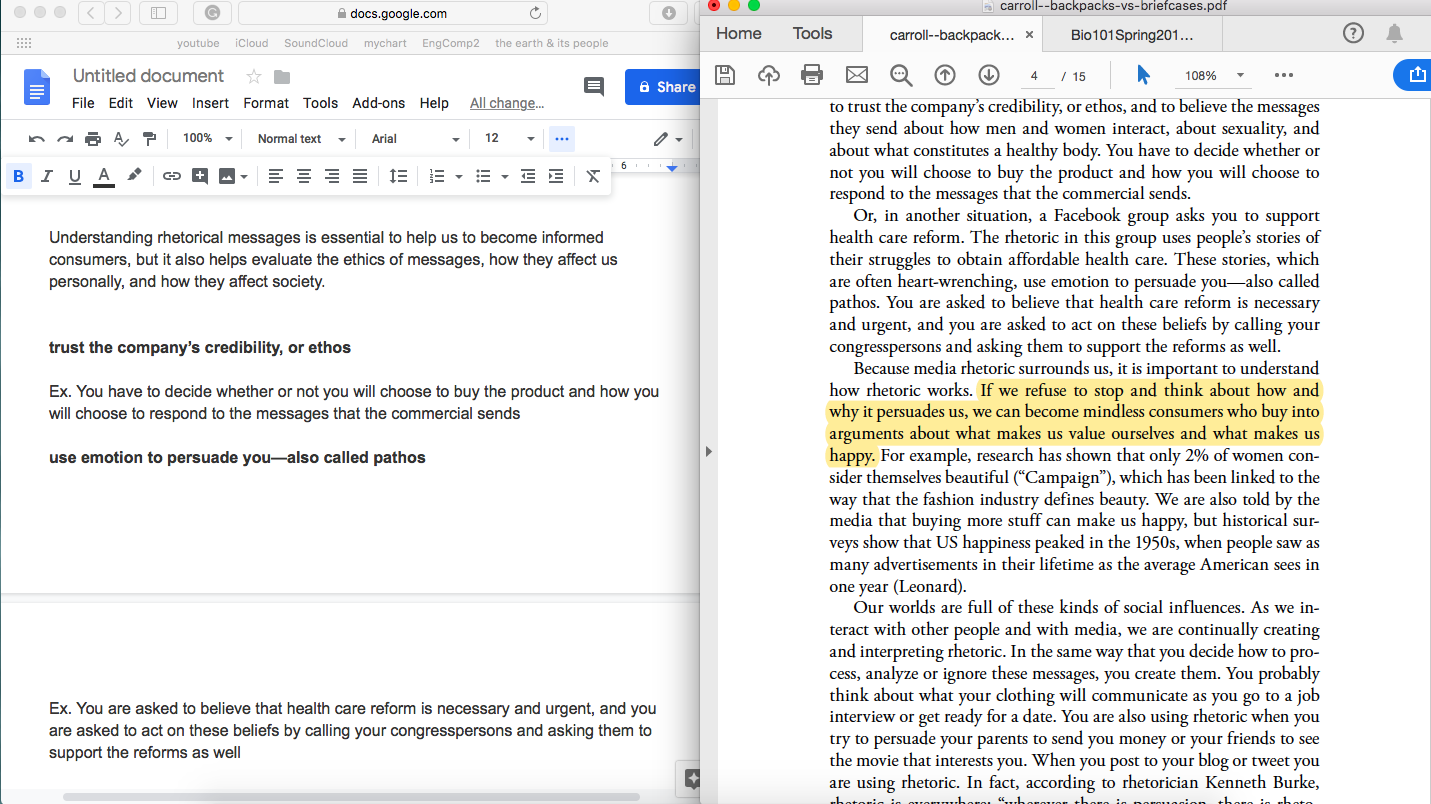
Task: Open the editing mode pencil dropdown
Action: point(668,139)
